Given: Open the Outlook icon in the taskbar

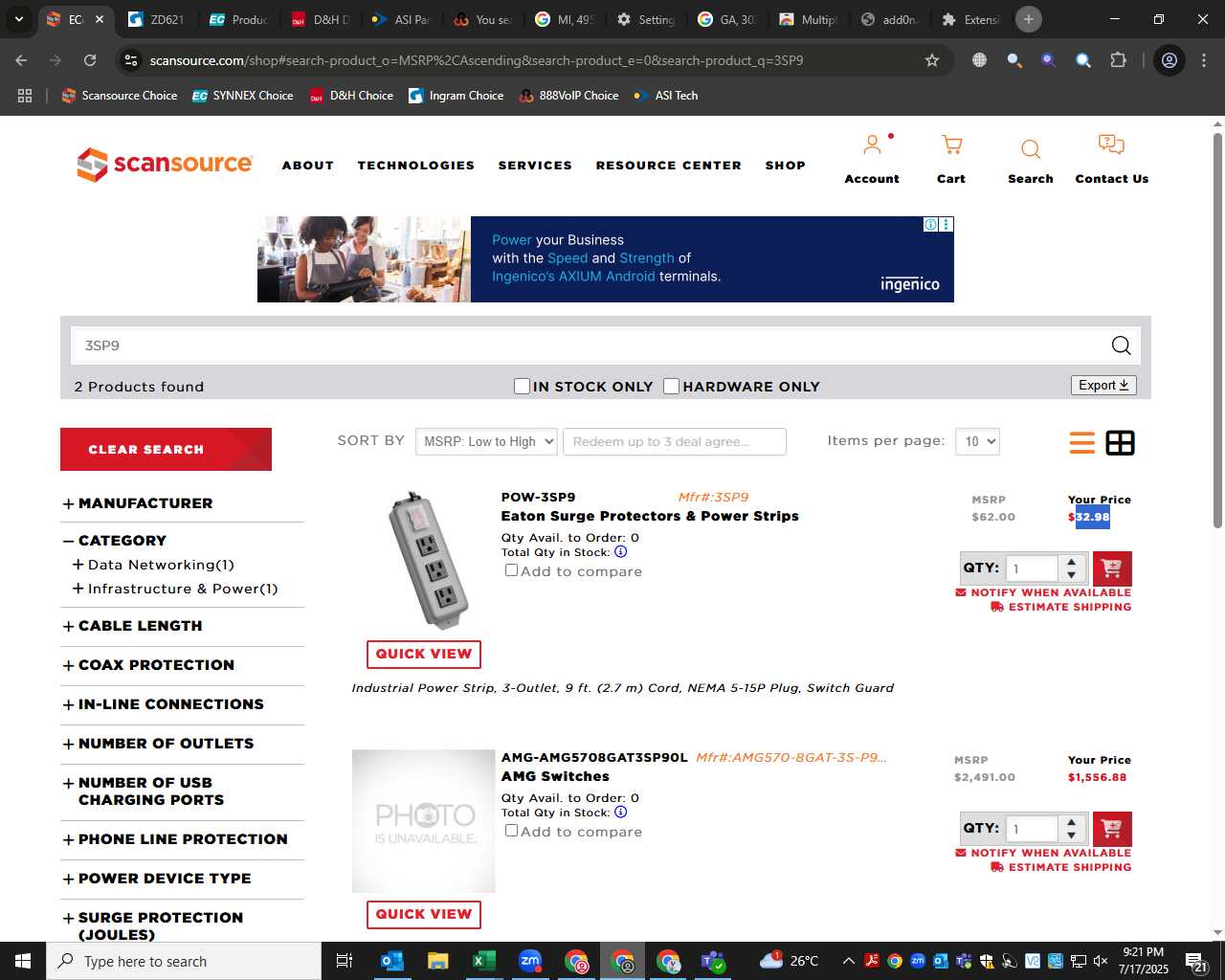Looking at the screenshot, I should (x=391, y=961).
